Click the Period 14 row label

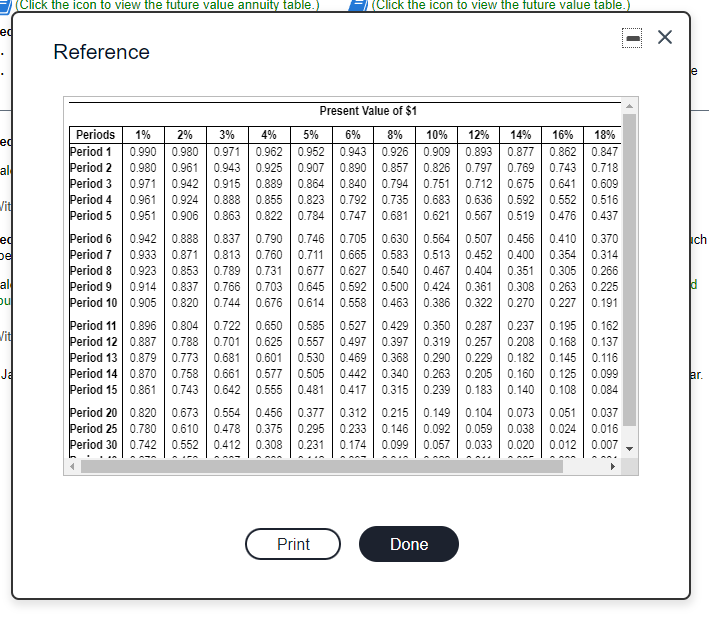(x=94, y=373)
